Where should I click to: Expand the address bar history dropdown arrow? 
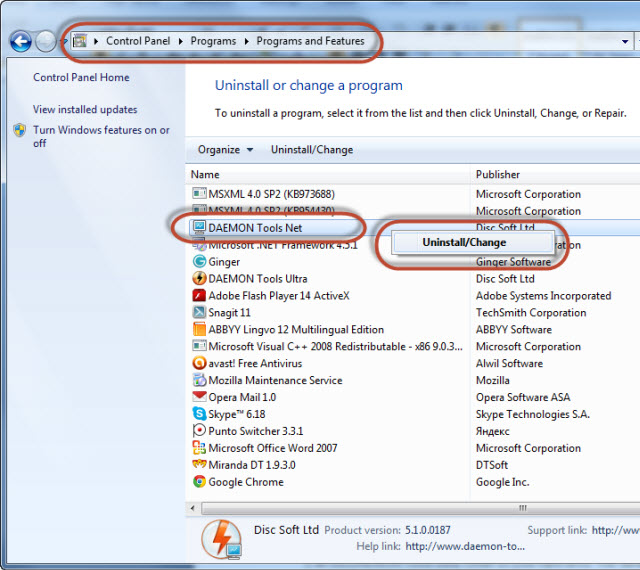(x=624, y=42)
